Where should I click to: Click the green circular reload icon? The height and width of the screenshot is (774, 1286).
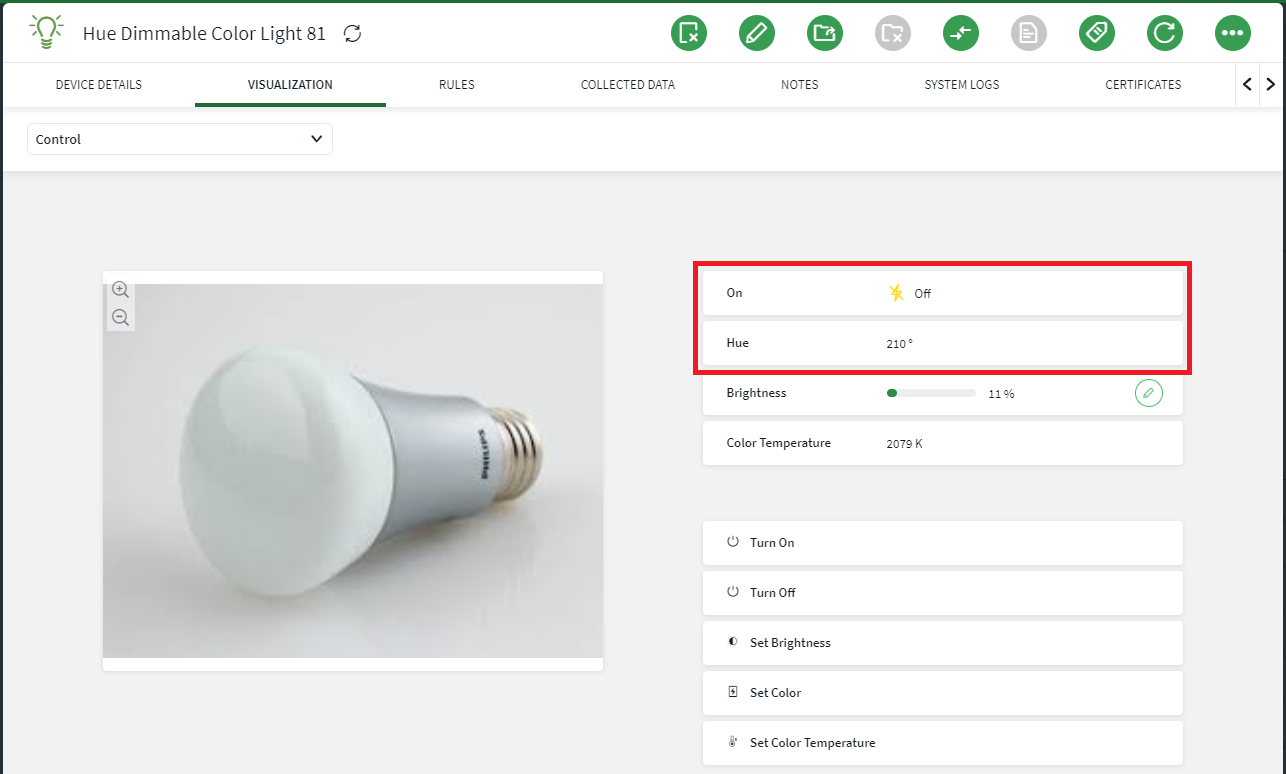click(x=1165, y=33)
